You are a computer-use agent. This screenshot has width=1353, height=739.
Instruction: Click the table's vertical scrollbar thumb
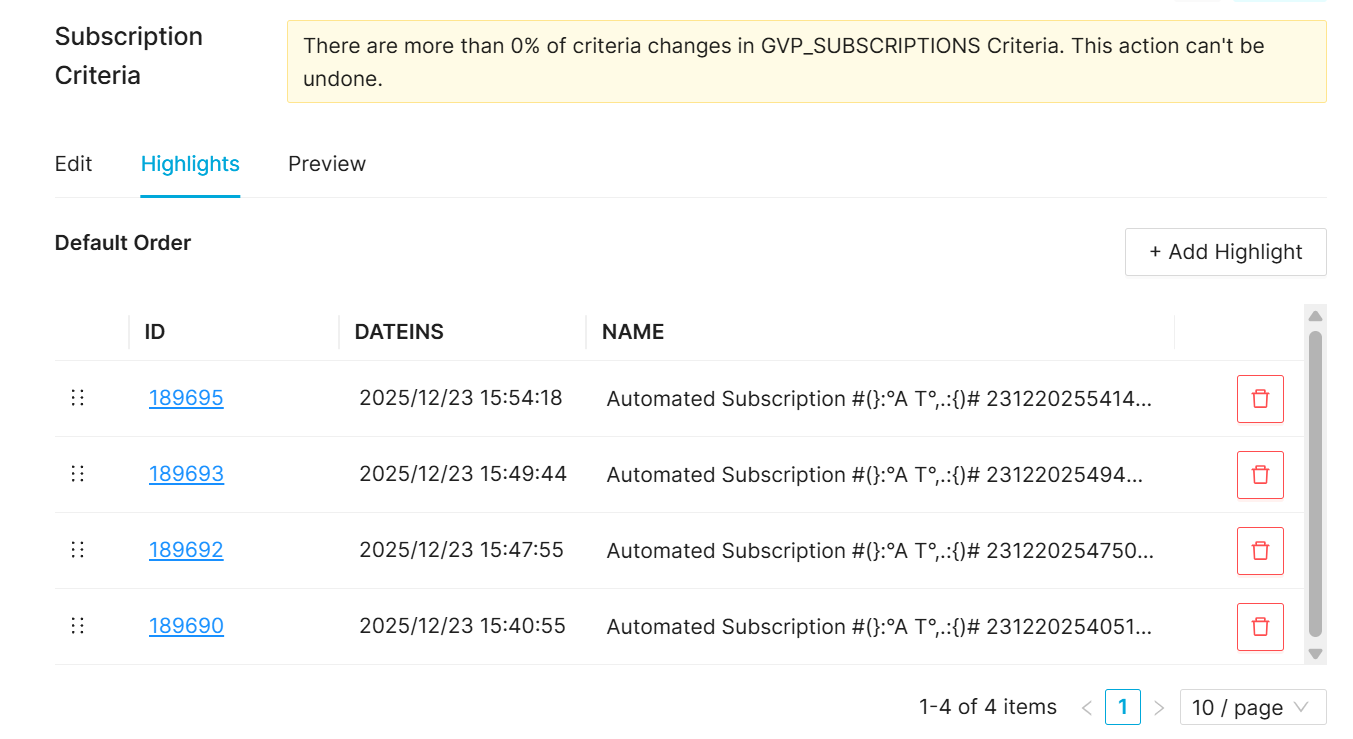point(1315,483)
